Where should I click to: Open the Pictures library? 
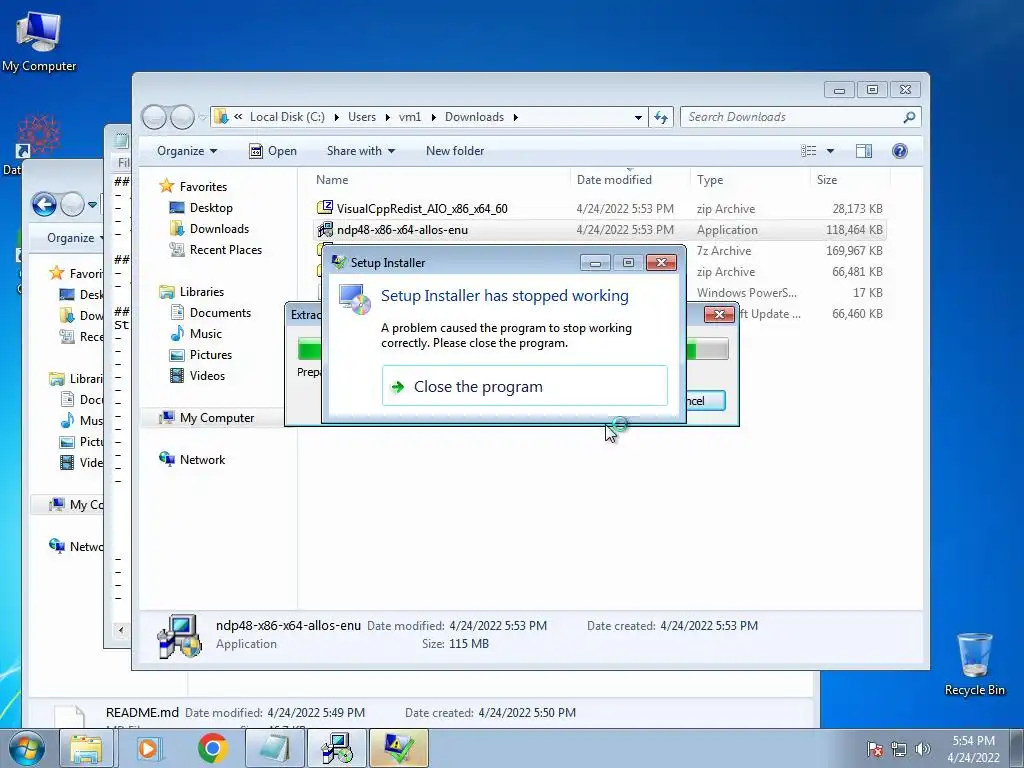pos(210,355)
